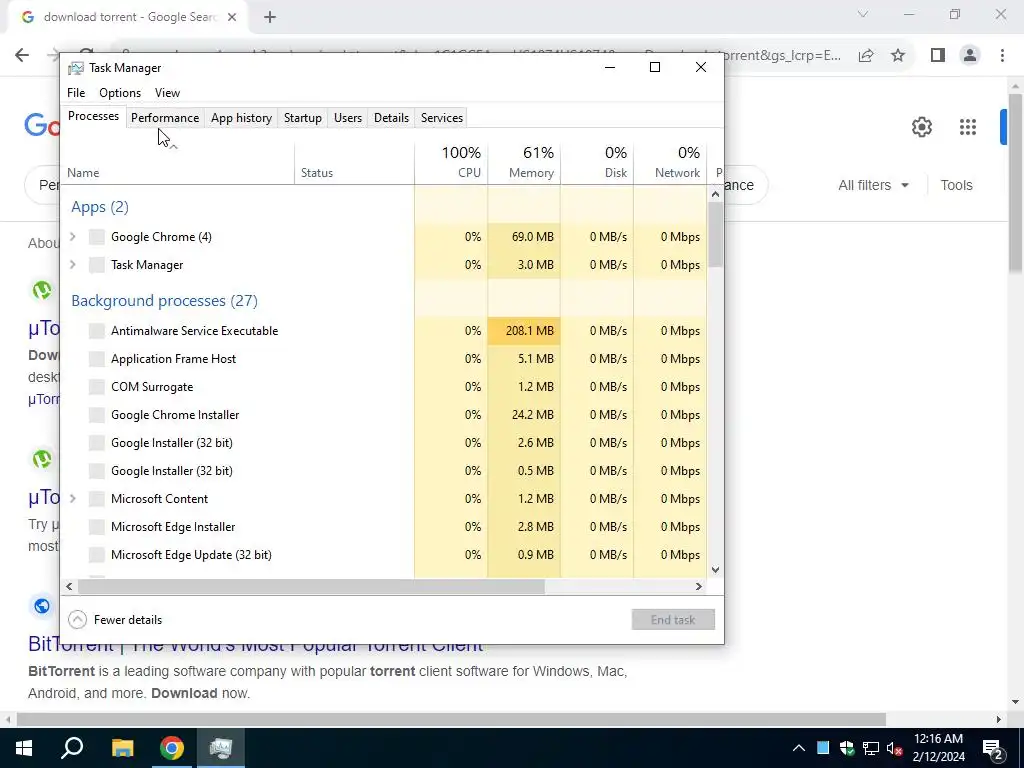Click the Microsoft Edge Installer icon

pos(97,527)
